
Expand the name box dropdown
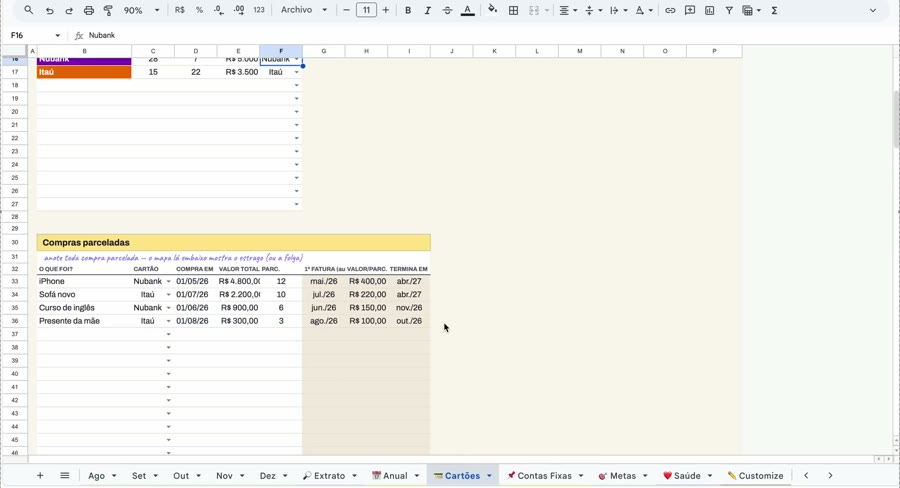click(x=57, y=36)
